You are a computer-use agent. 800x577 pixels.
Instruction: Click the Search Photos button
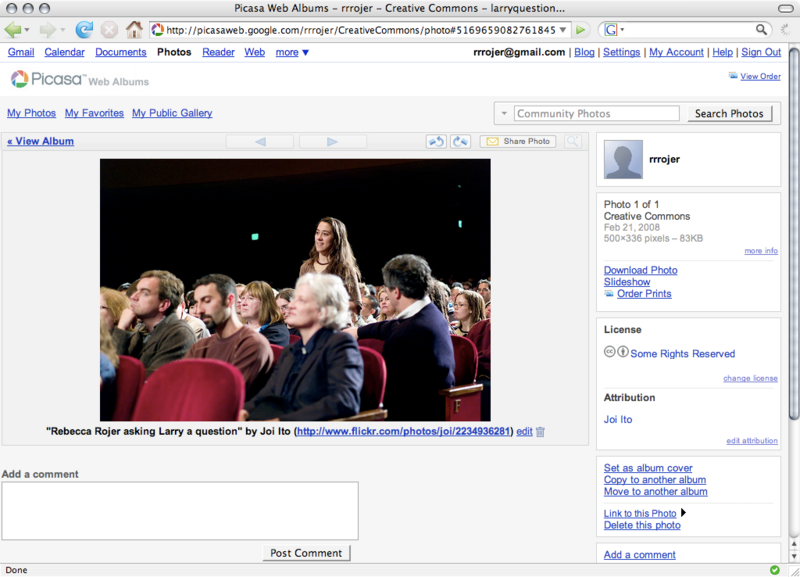pyautogui.click(x=729, y=114)
